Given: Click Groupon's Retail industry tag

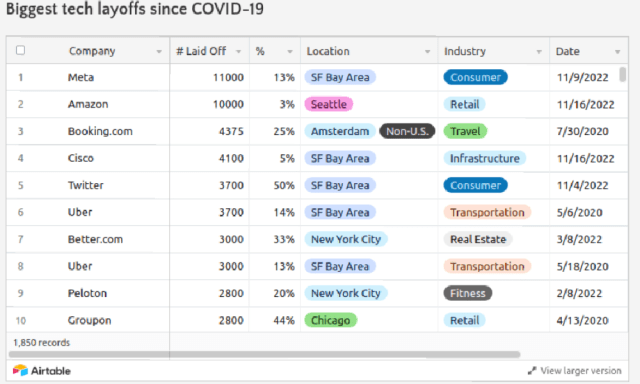Looking at the screenshot, I should [x=464, y=320].
